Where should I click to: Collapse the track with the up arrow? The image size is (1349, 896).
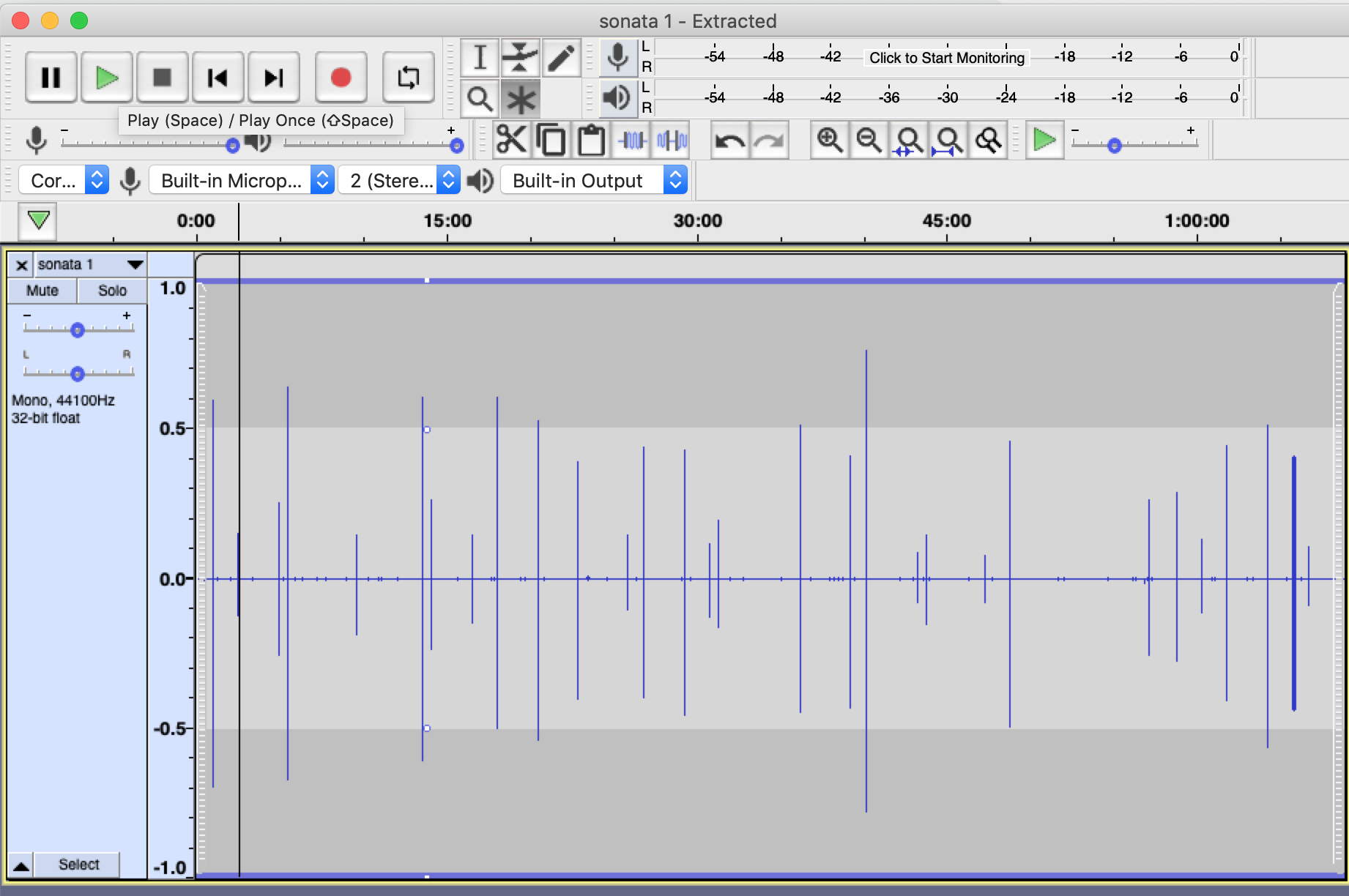[x=21, y=865]
